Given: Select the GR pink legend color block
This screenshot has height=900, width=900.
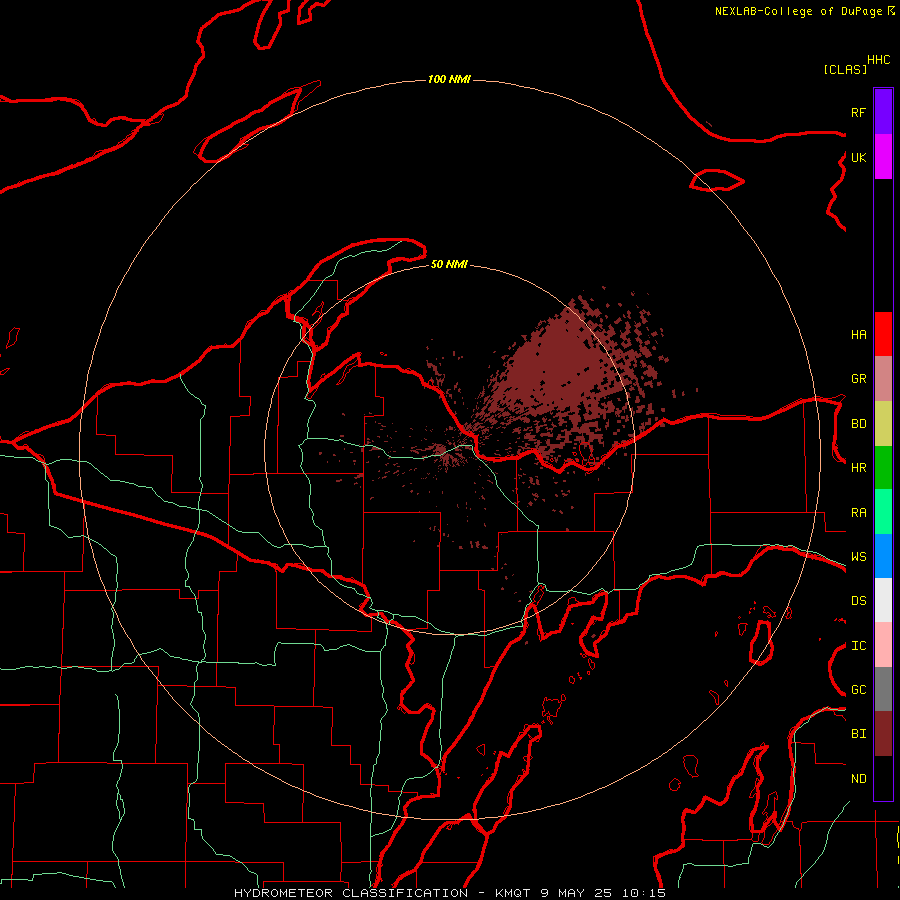Looking at the screenshot, I should (x=883, y=379).
